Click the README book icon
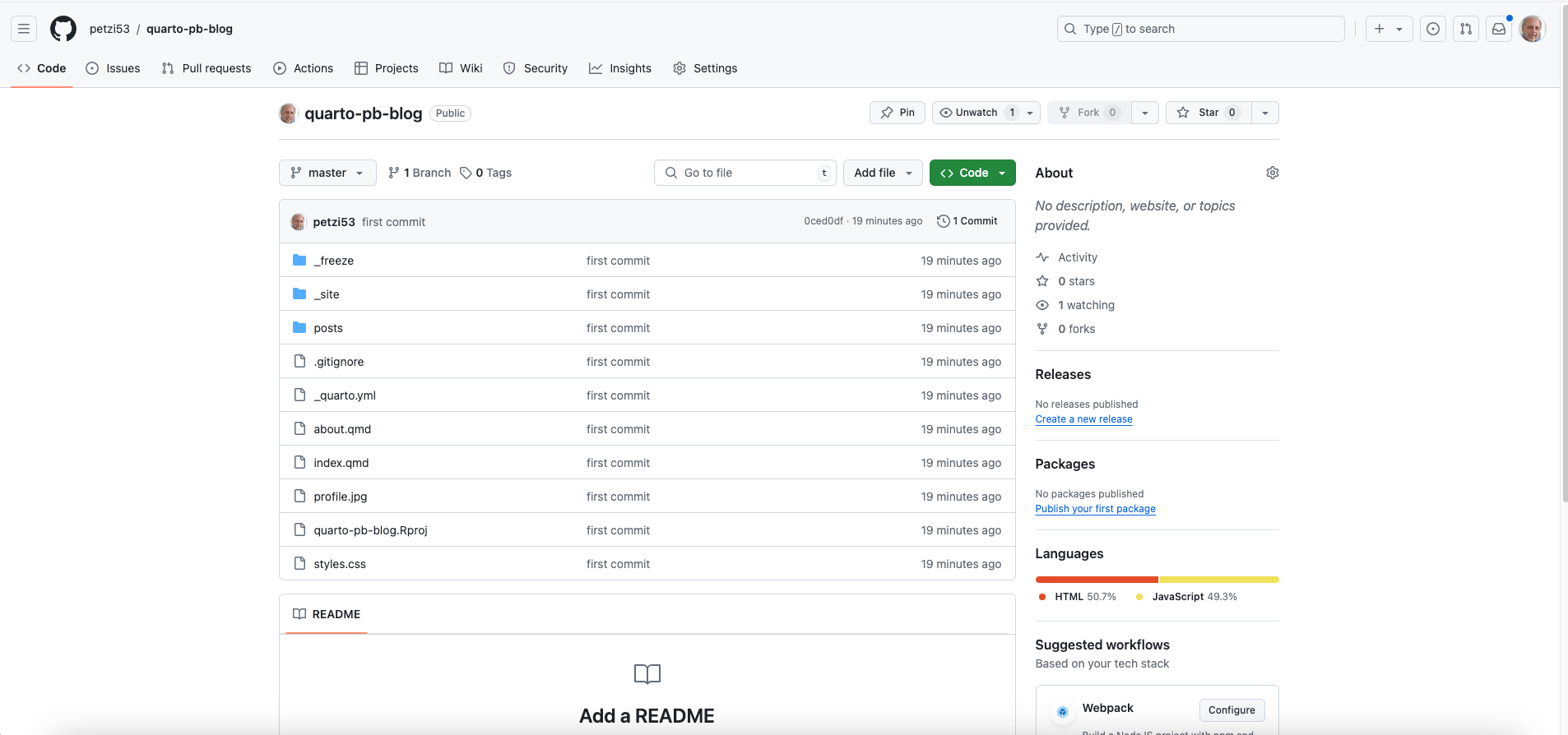Screen dimensions: 1568x735 point(299,614)
